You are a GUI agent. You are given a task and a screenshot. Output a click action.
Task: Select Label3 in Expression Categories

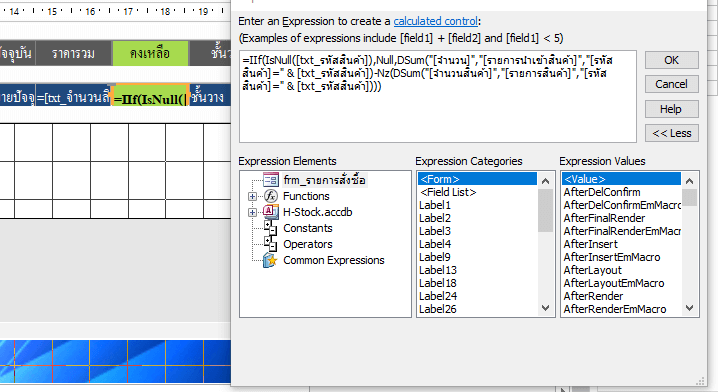(477, 231)
